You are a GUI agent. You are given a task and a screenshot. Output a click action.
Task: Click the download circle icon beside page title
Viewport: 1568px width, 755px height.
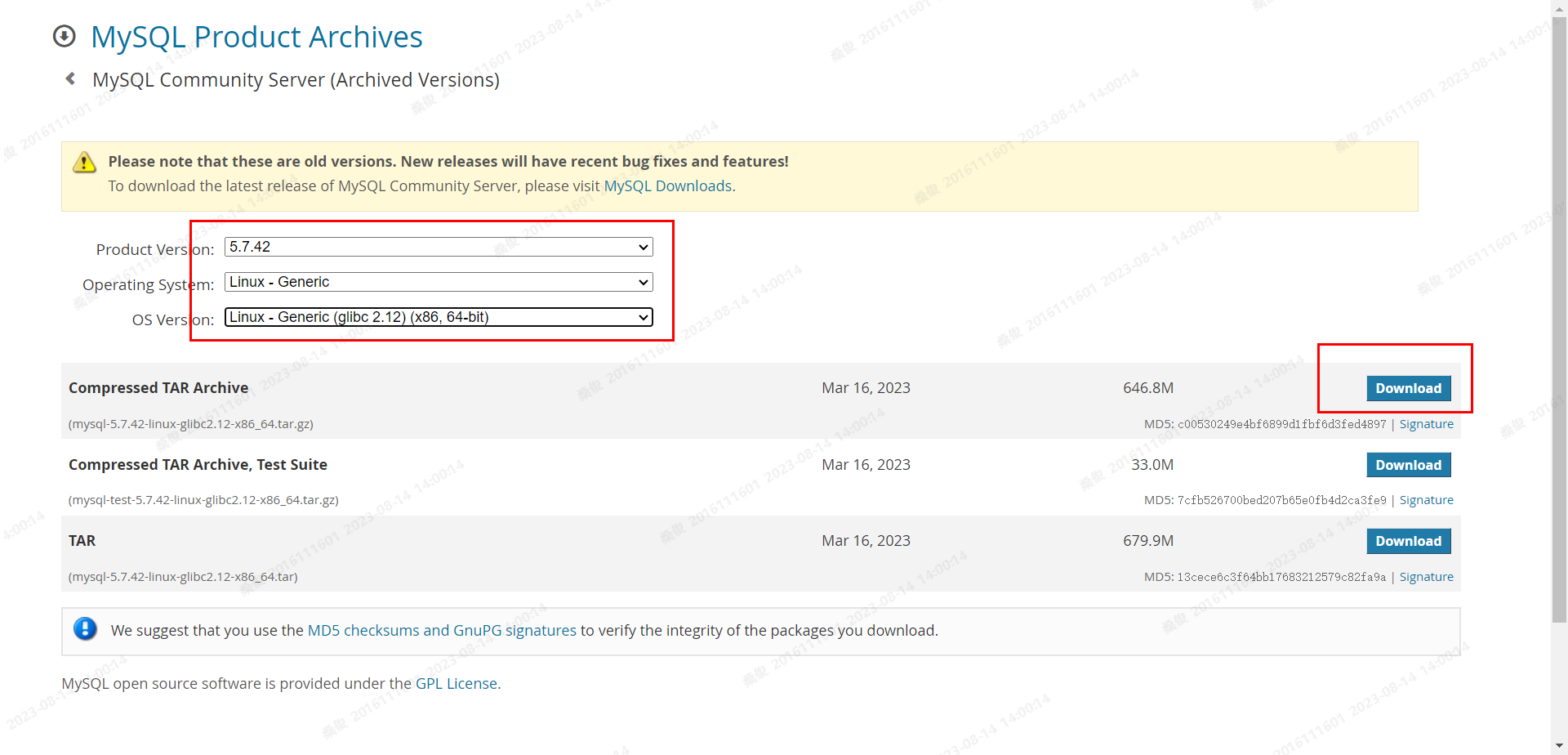coord(64,36)
